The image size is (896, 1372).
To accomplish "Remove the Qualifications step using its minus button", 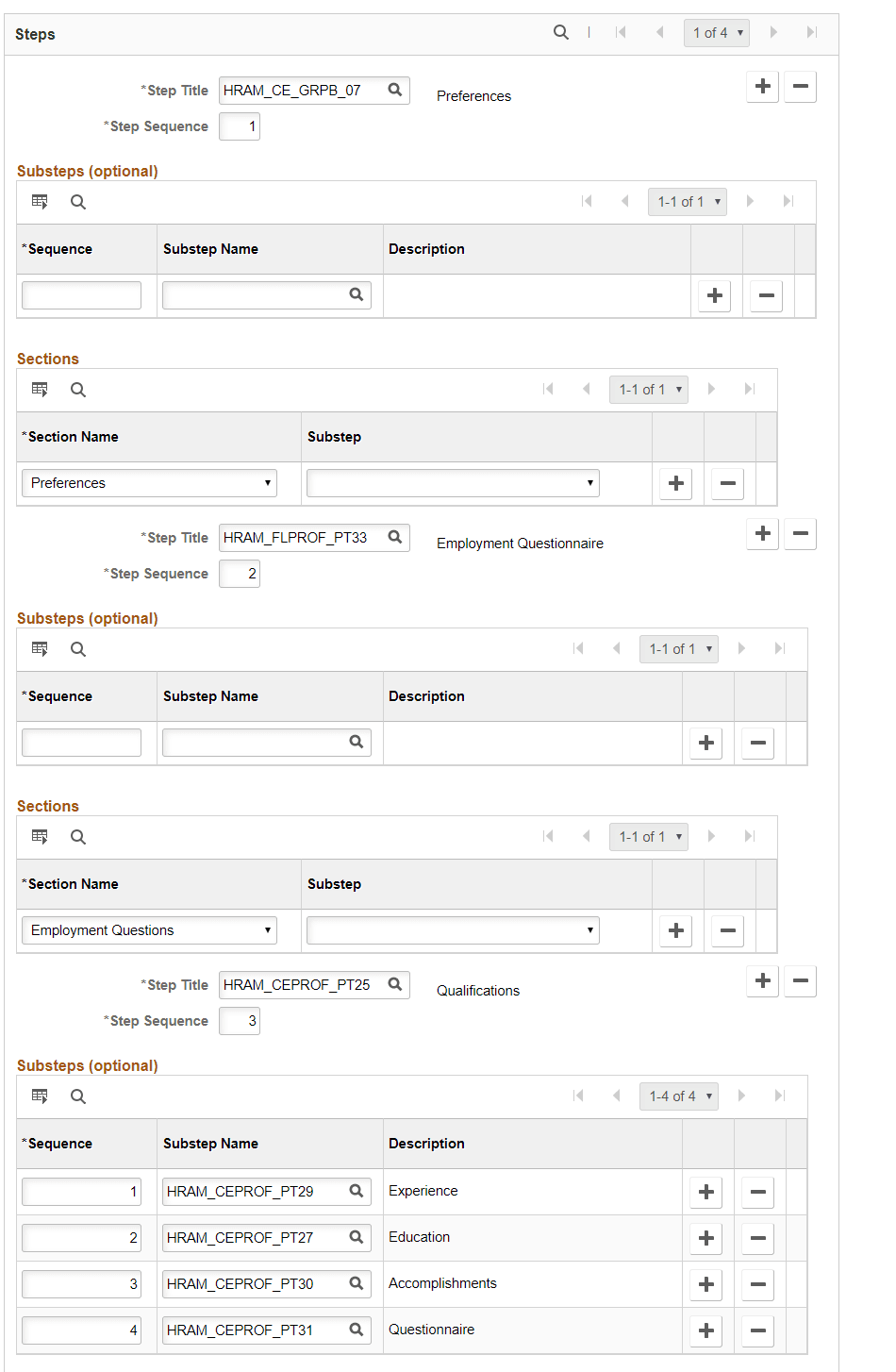I will click(800, 980).
